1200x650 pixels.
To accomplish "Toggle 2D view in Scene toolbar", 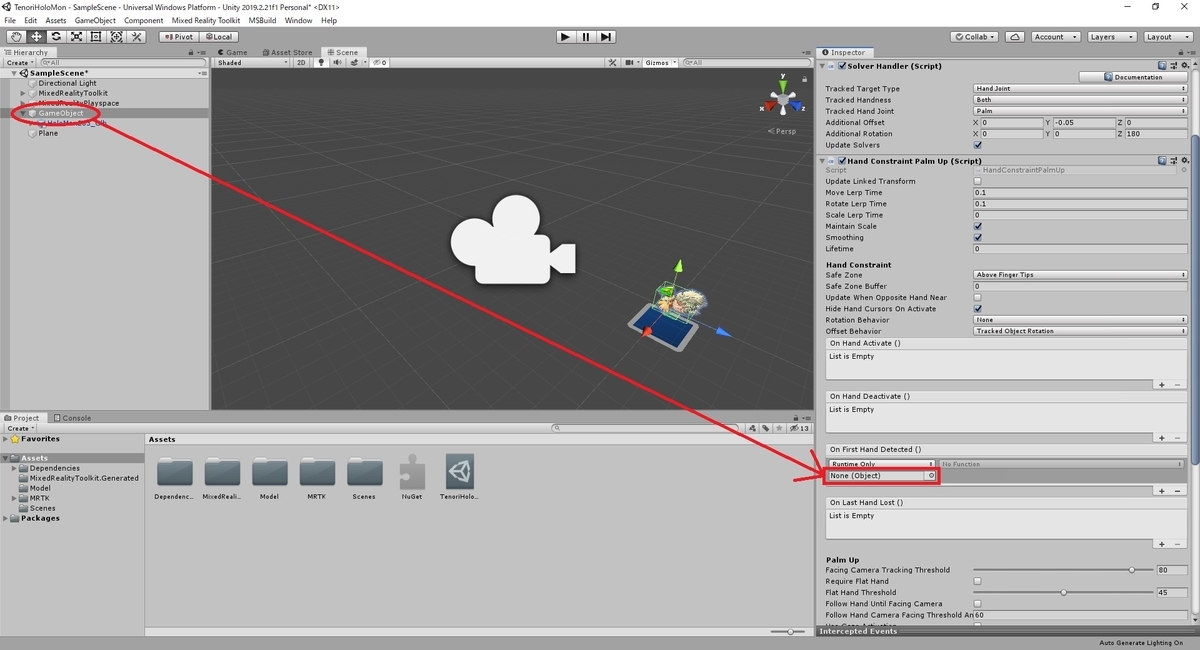I will tap(301, 62).
